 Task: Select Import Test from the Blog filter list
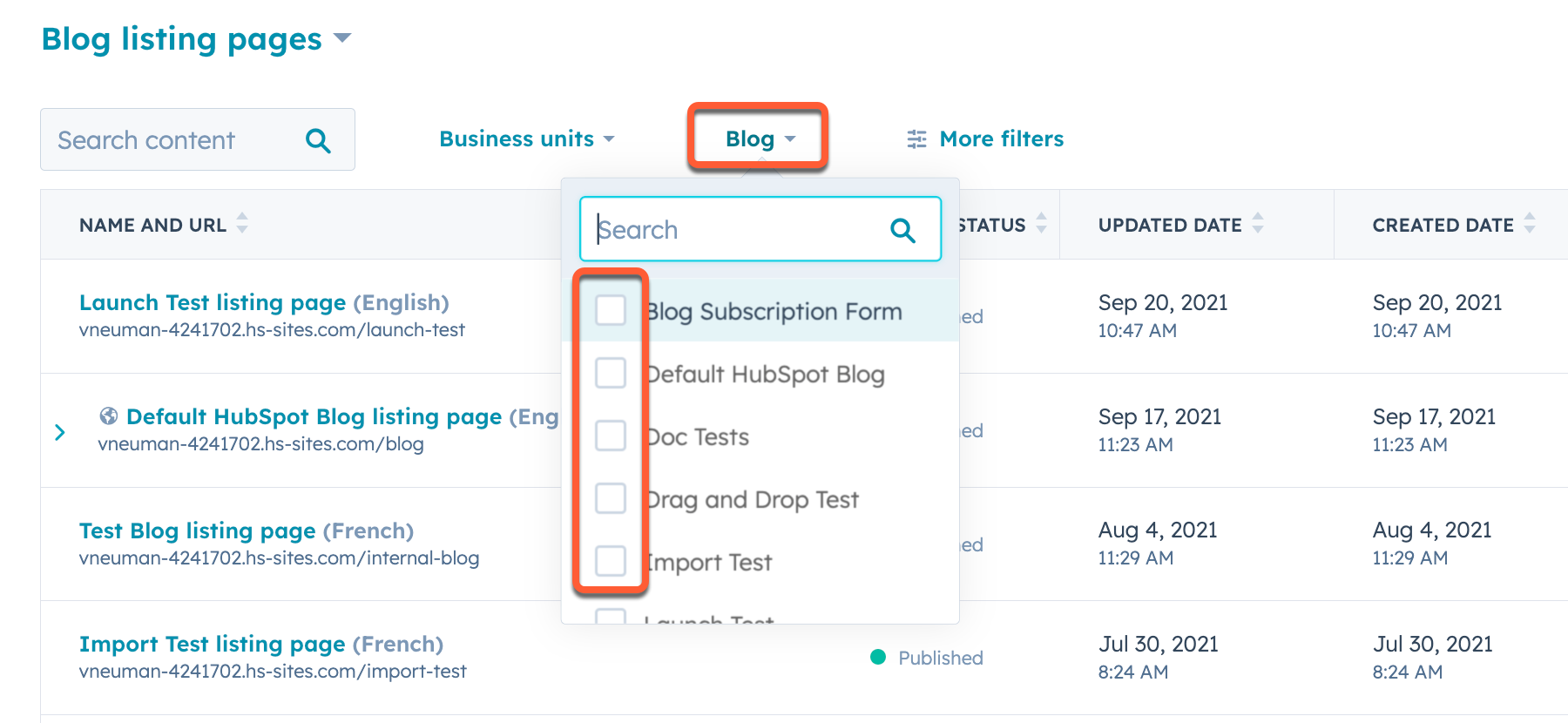[x=611, y=561]
